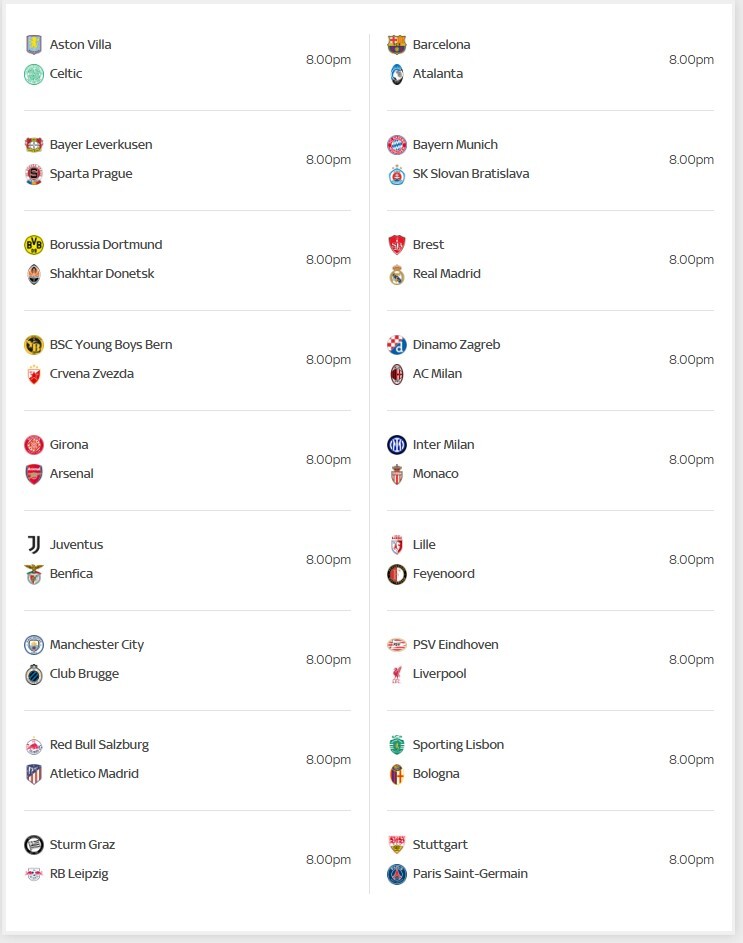Click the Paris Saint-Germain crest
The width and height of the screenshot is (743, 943).
point(396,874)
